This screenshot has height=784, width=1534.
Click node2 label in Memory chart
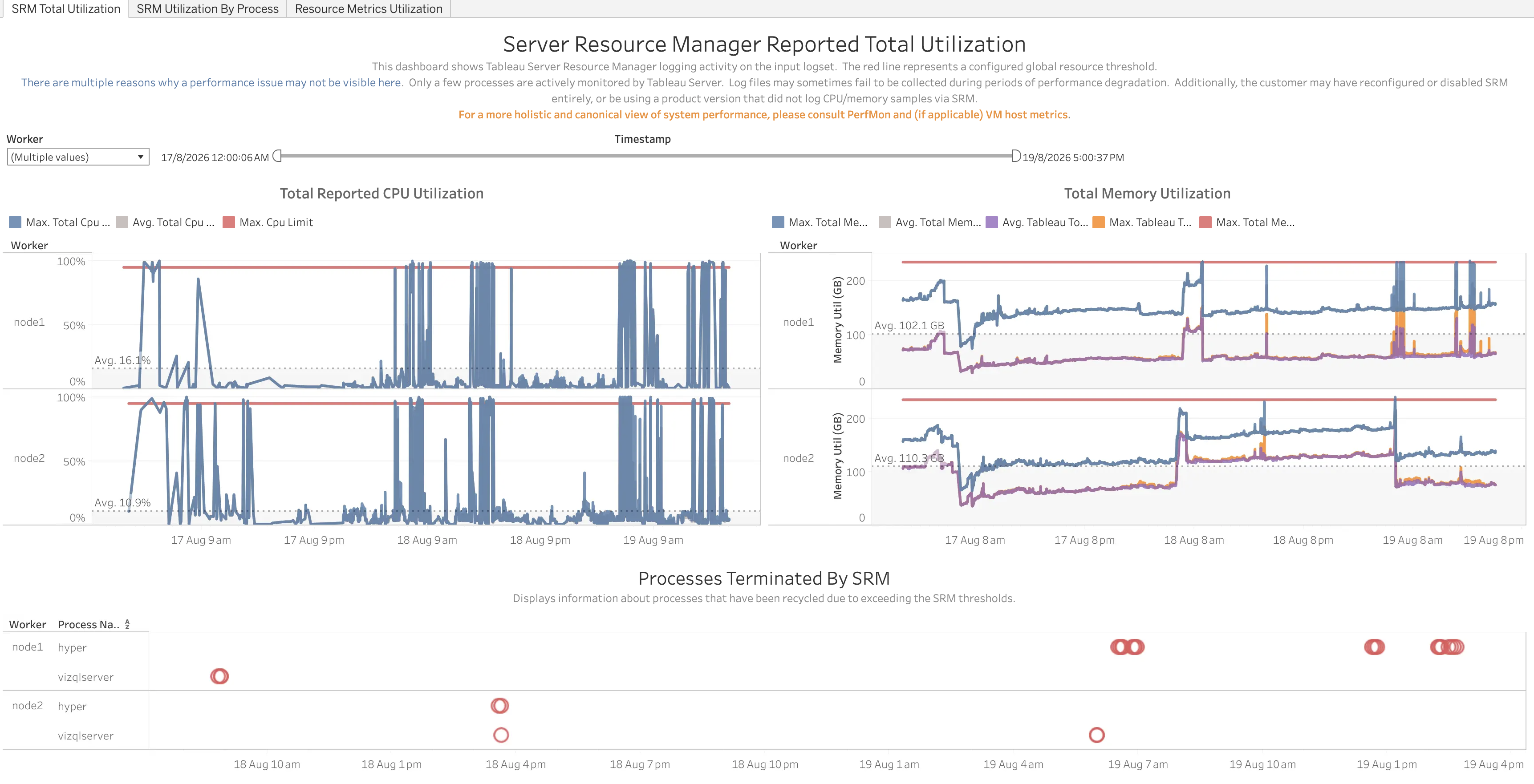[798, 458]
